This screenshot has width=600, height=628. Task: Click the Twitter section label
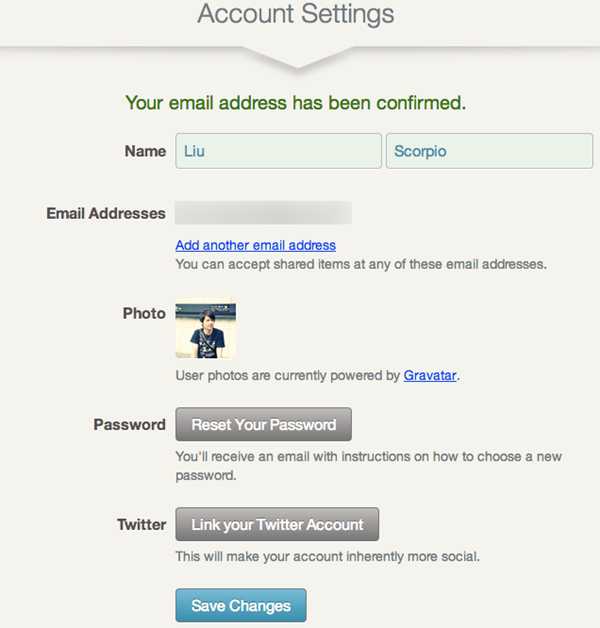141,524
